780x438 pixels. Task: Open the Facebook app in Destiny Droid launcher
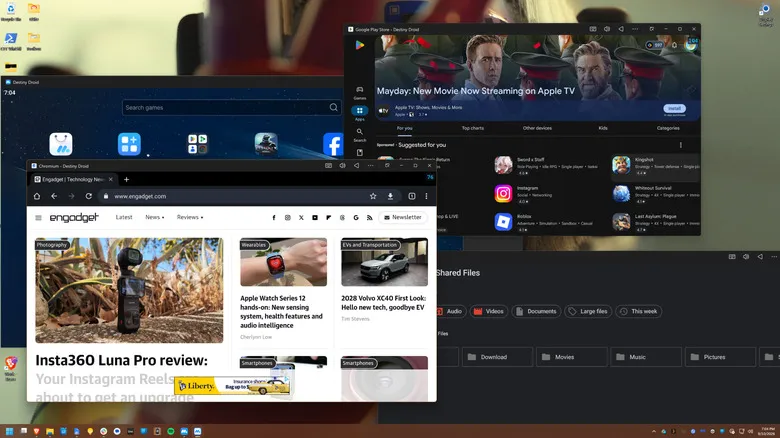(333, 144)
